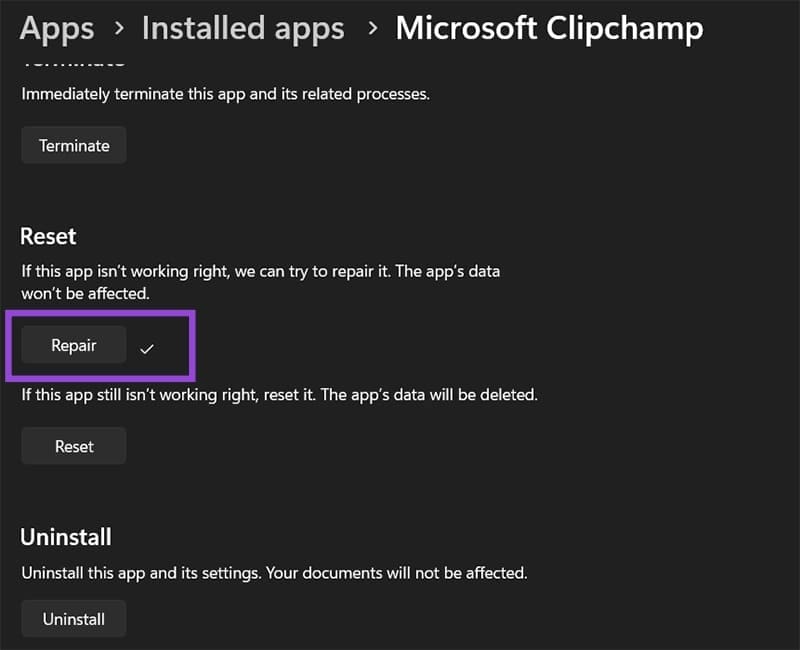Click the Reset section heading
The image size is (800, 650).
point(48,236)
